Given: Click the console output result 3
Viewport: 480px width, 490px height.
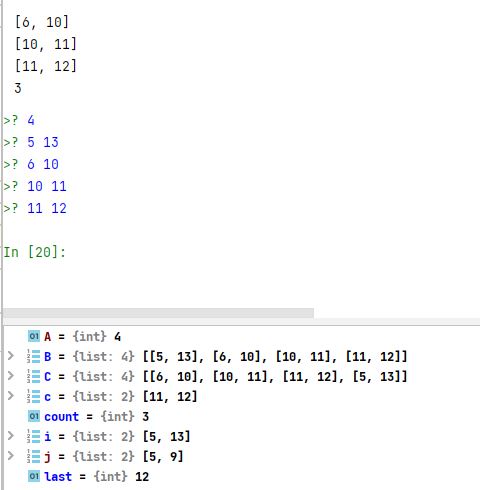Looking at the screenshot, I should coord(18,88).
